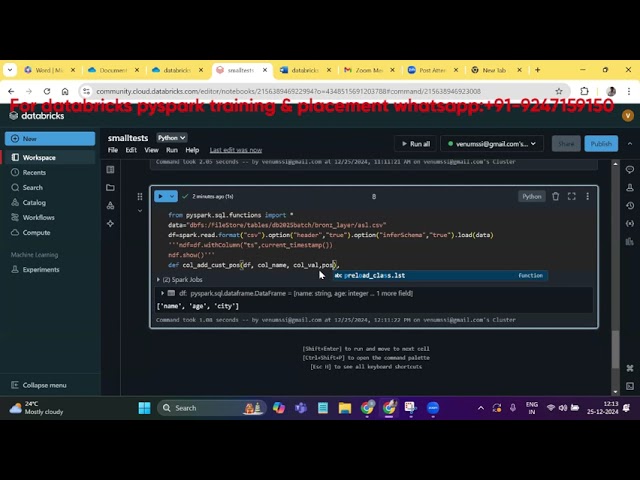Click the Run all button
This screenshot has height=480, width=640.
tap(416, 144)
